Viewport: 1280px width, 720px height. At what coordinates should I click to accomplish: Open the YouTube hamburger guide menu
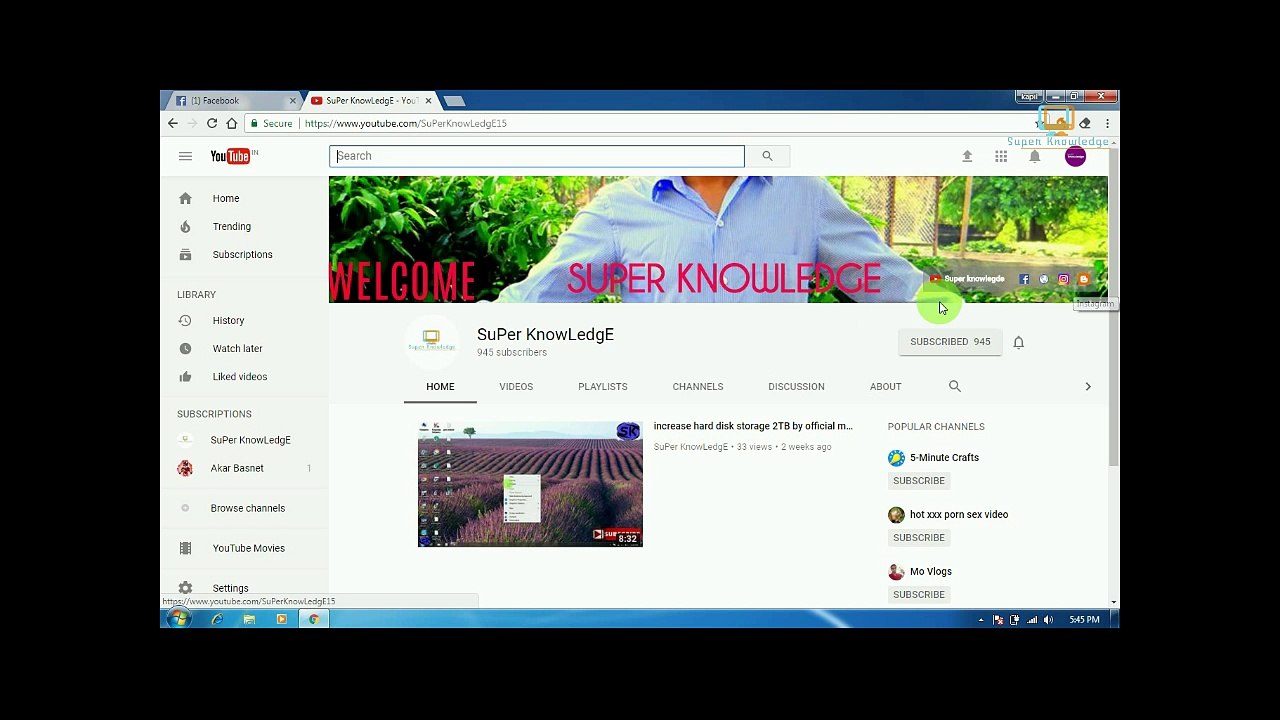click(x=185, y=156)
